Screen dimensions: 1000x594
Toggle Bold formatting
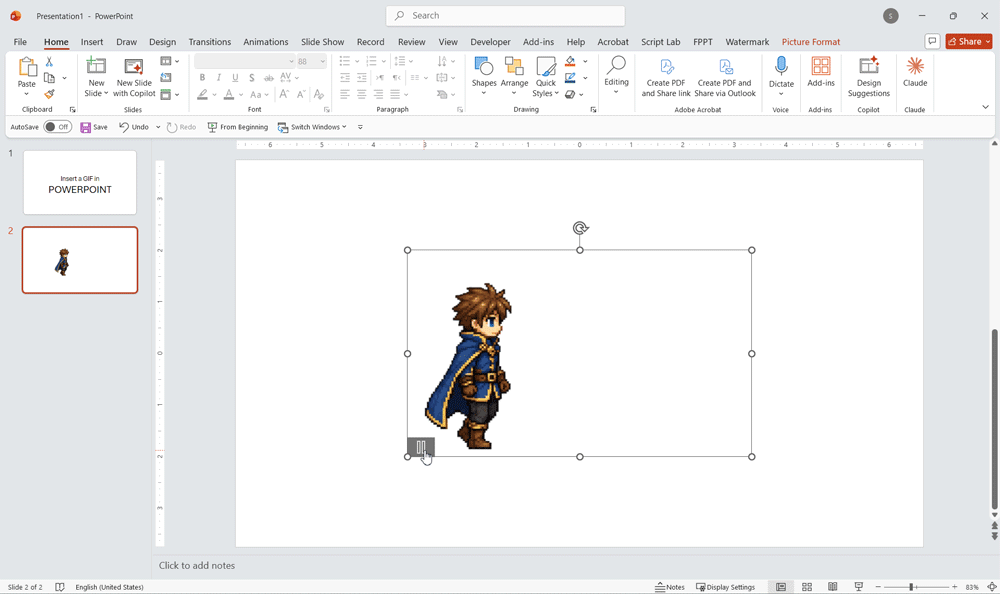pyautogui.click(x=202, y=78)
